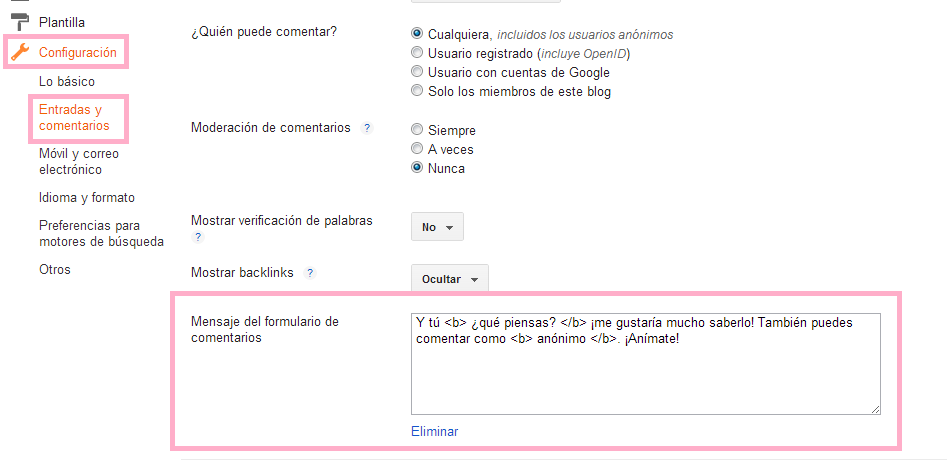Click the resize grip of the message textarea

(x=875, y=408)
